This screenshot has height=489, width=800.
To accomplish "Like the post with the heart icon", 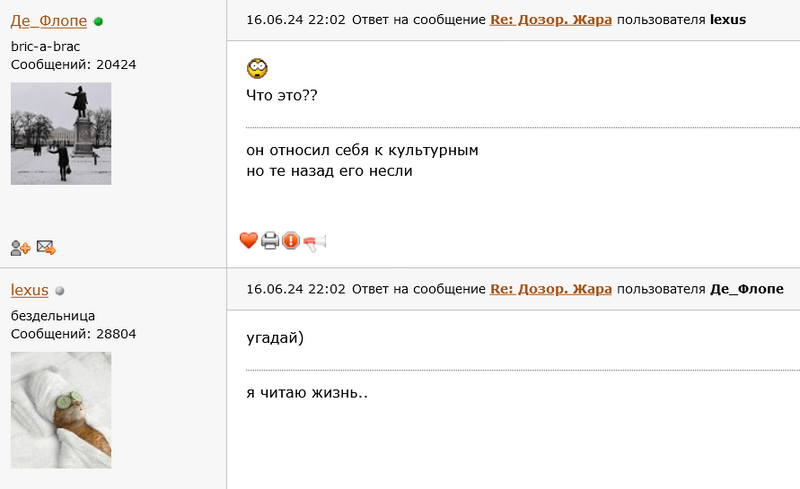I will click(248, 240).
